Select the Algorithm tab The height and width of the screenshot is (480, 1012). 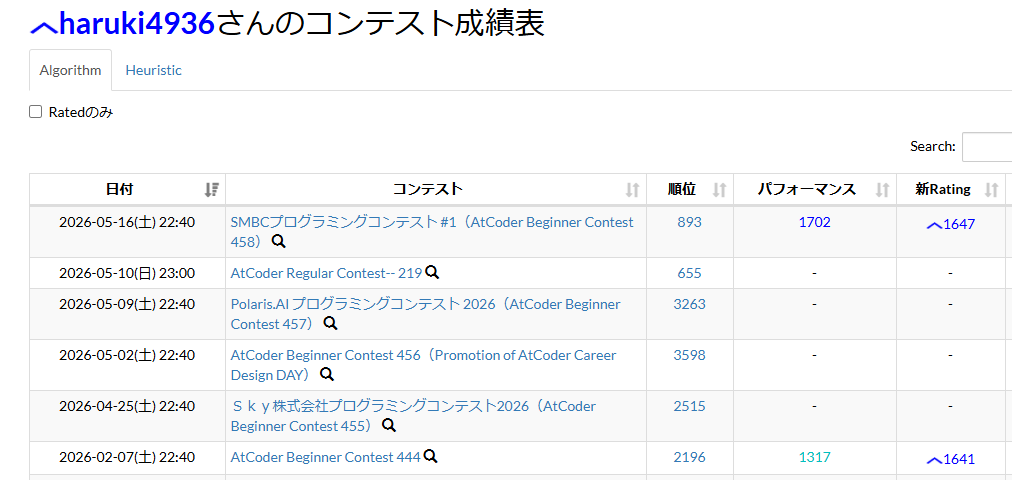click(x=70, y=70)
